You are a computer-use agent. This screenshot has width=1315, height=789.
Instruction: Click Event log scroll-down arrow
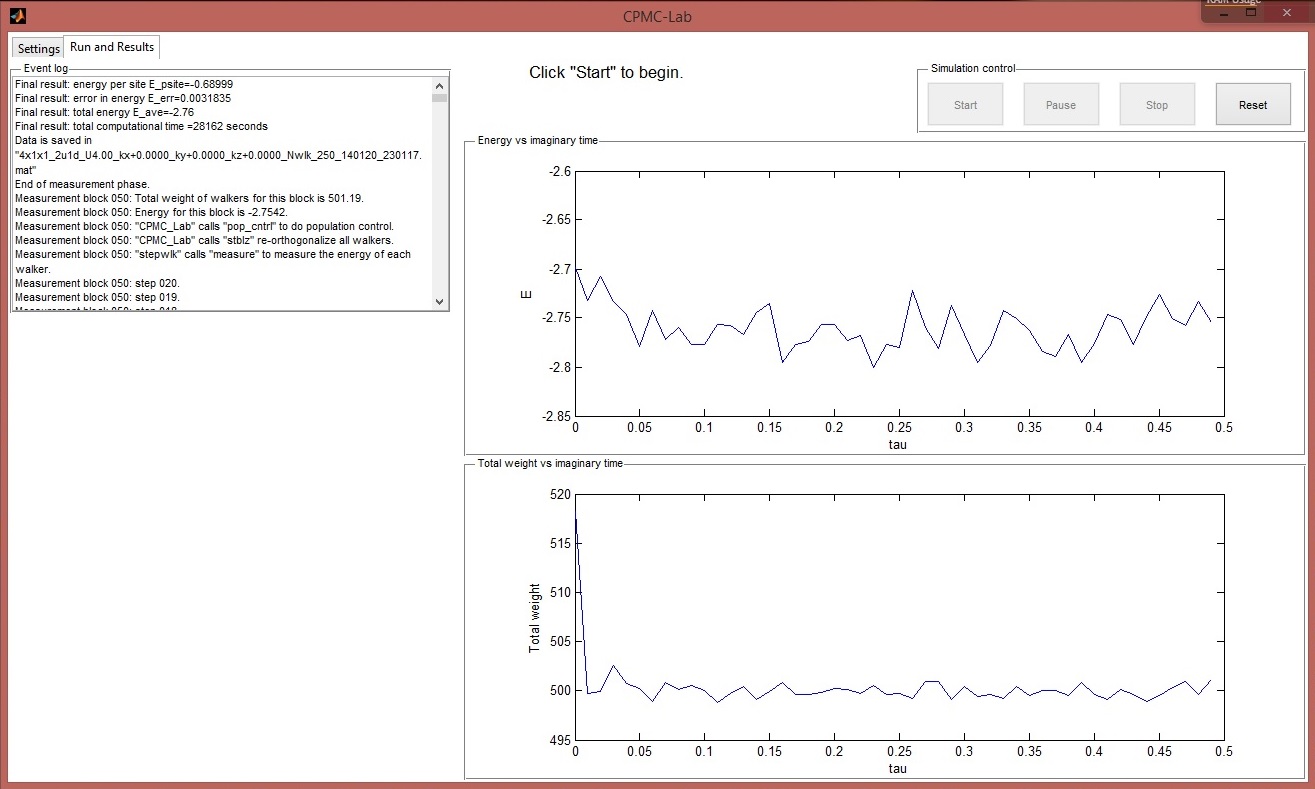pyautogui.click(x=440, y=301)
